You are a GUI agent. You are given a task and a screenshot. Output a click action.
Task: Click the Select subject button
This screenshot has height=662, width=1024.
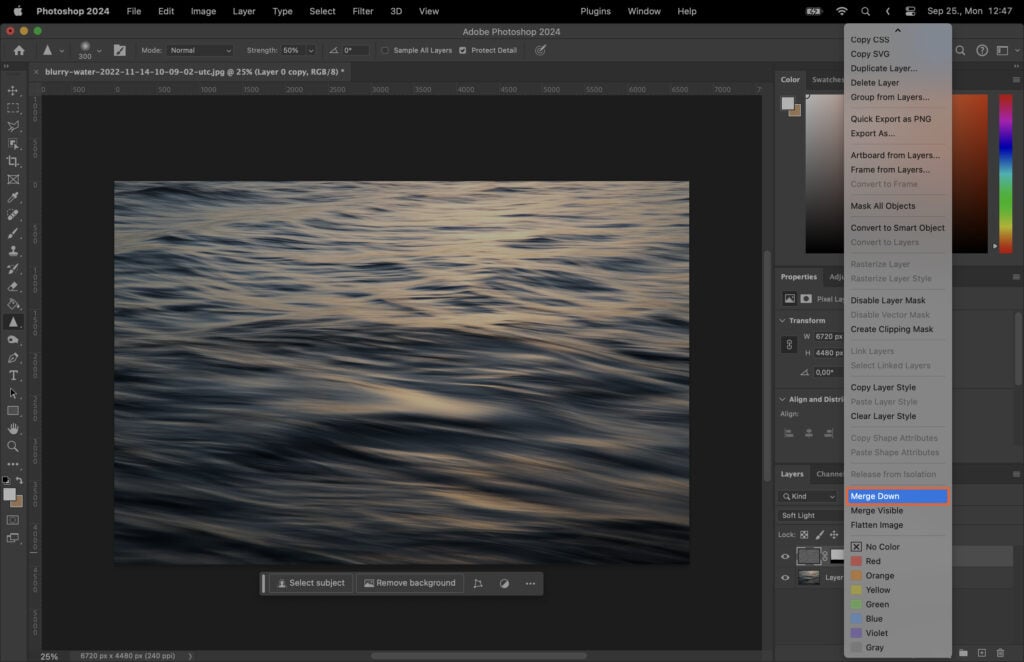click(x=310, y=583)
